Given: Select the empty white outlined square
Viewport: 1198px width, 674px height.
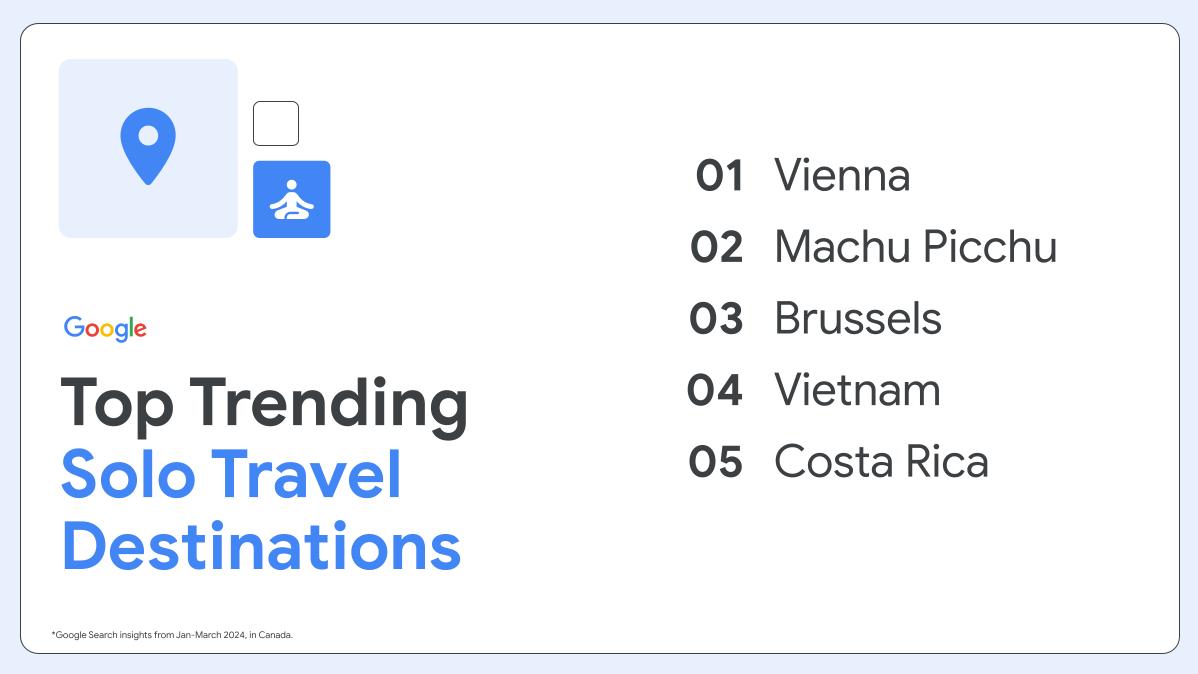Looking at the screenshot, I should tap(276, 123).
